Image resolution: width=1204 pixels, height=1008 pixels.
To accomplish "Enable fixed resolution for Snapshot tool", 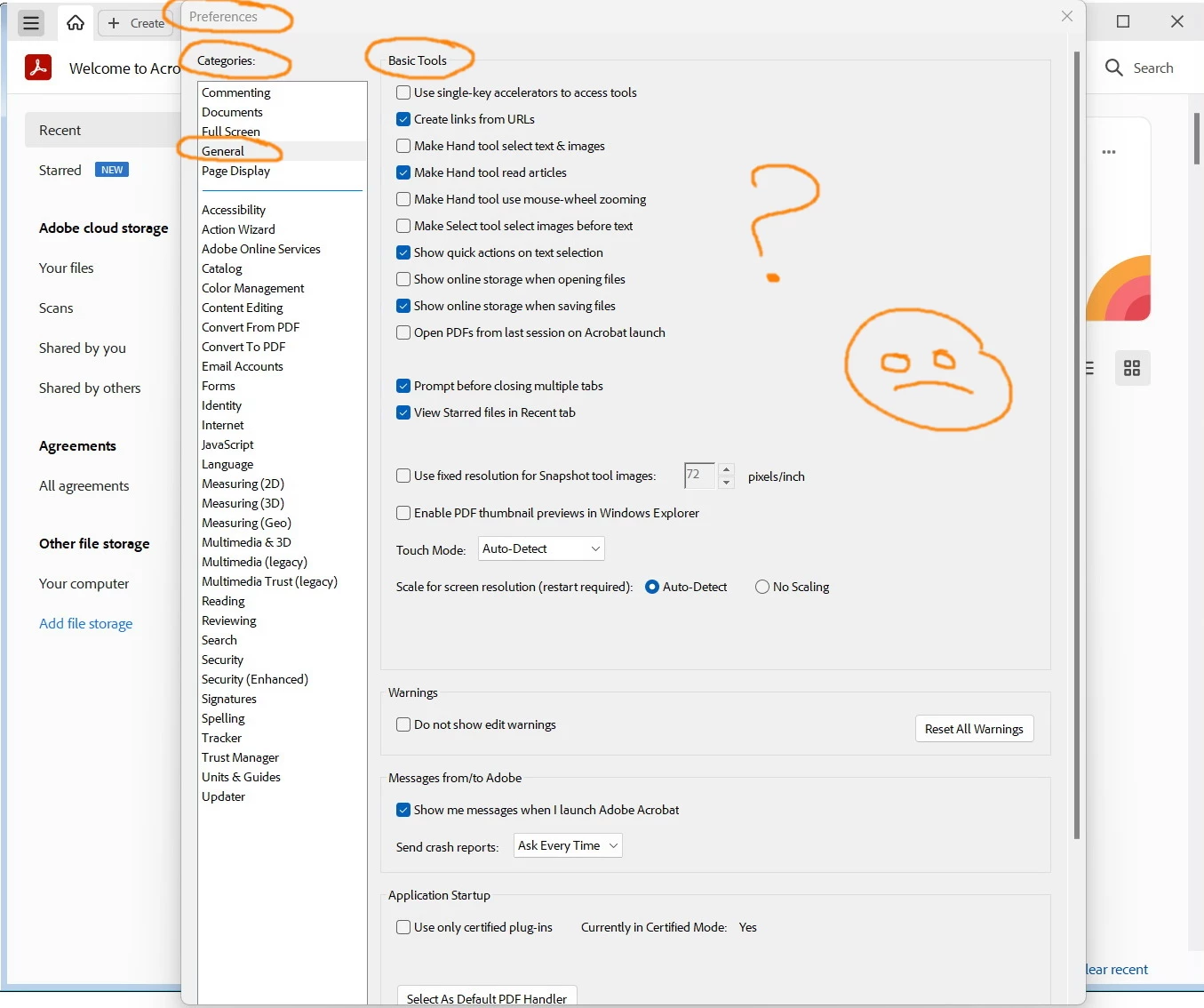I will (x=403, y=476).
